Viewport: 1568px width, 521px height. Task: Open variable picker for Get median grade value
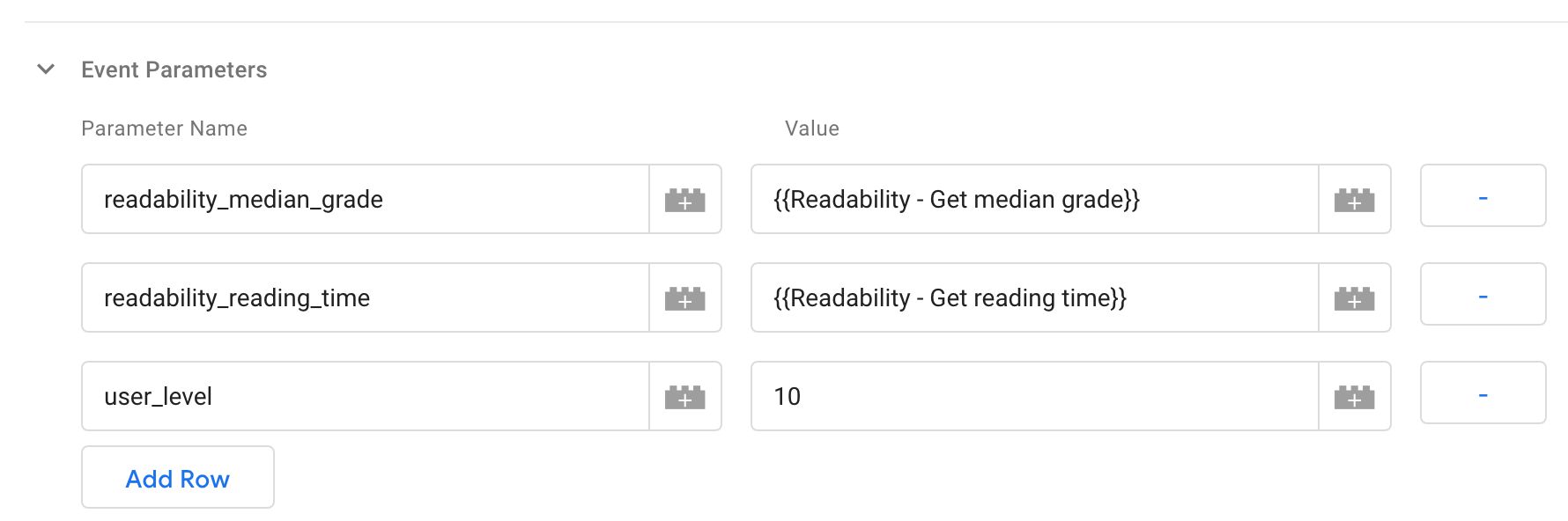coord(1355,199)
